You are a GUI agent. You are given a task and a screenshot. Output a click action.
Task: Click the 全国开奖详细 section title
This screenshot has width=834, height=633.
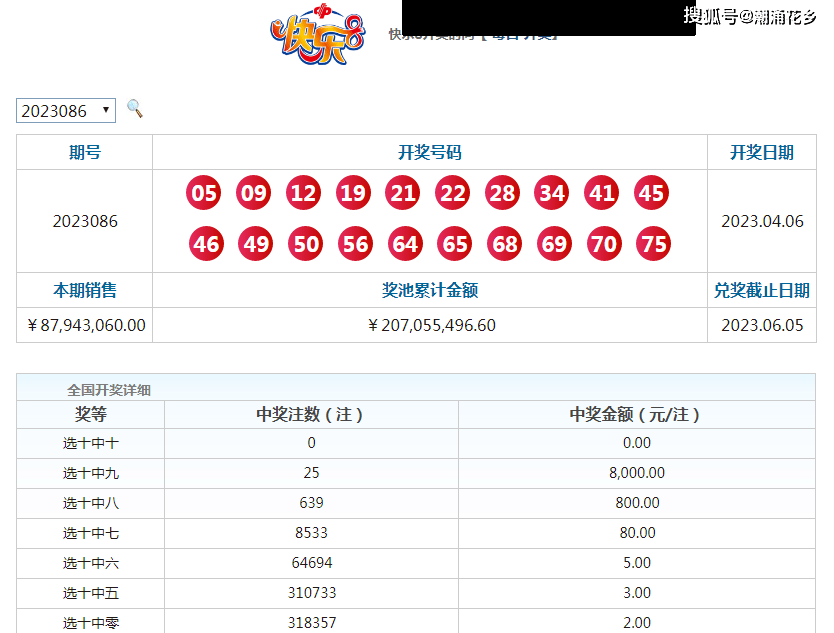109,390
